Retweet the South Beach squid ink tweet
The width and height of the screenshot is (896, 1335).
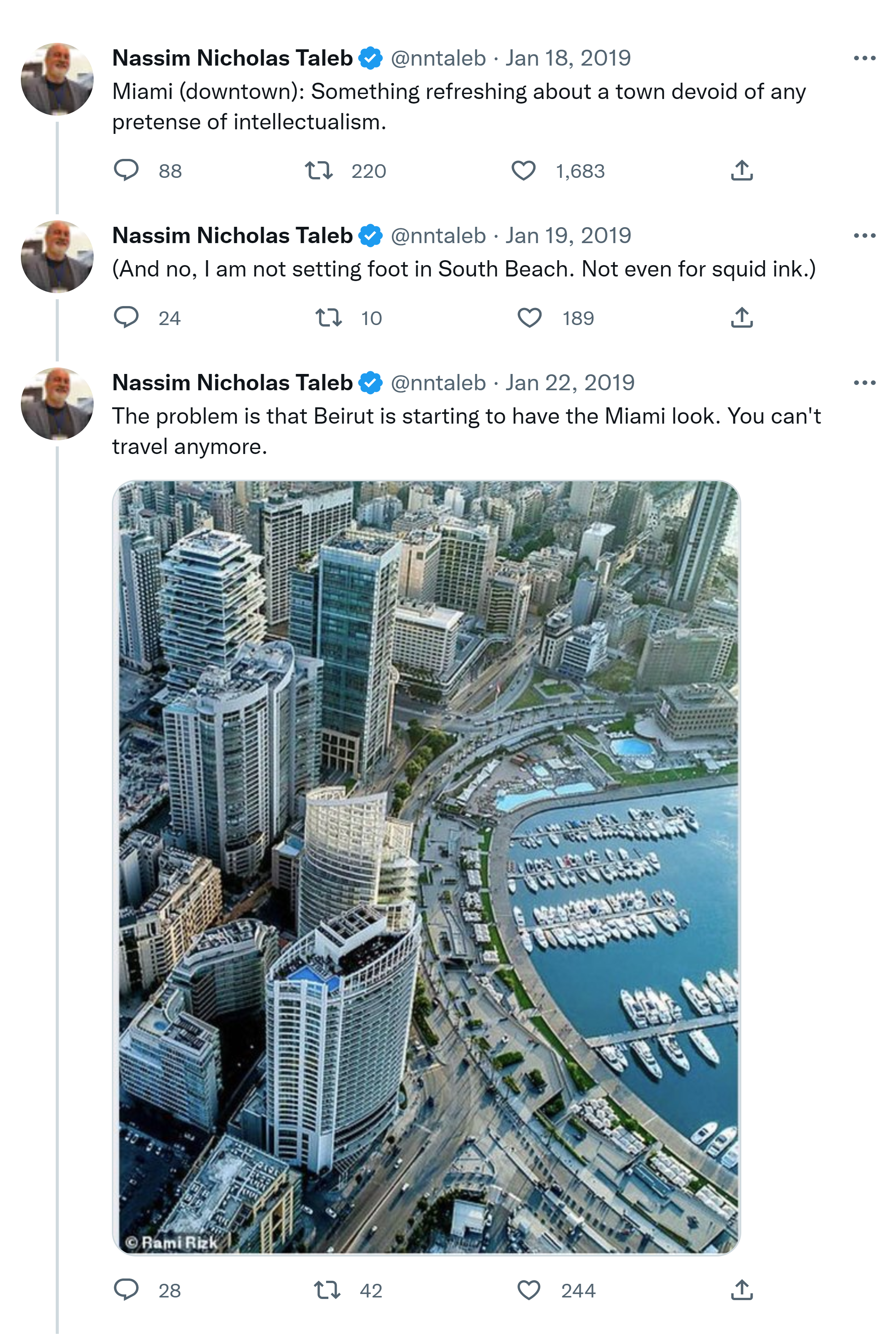point(329,317)
